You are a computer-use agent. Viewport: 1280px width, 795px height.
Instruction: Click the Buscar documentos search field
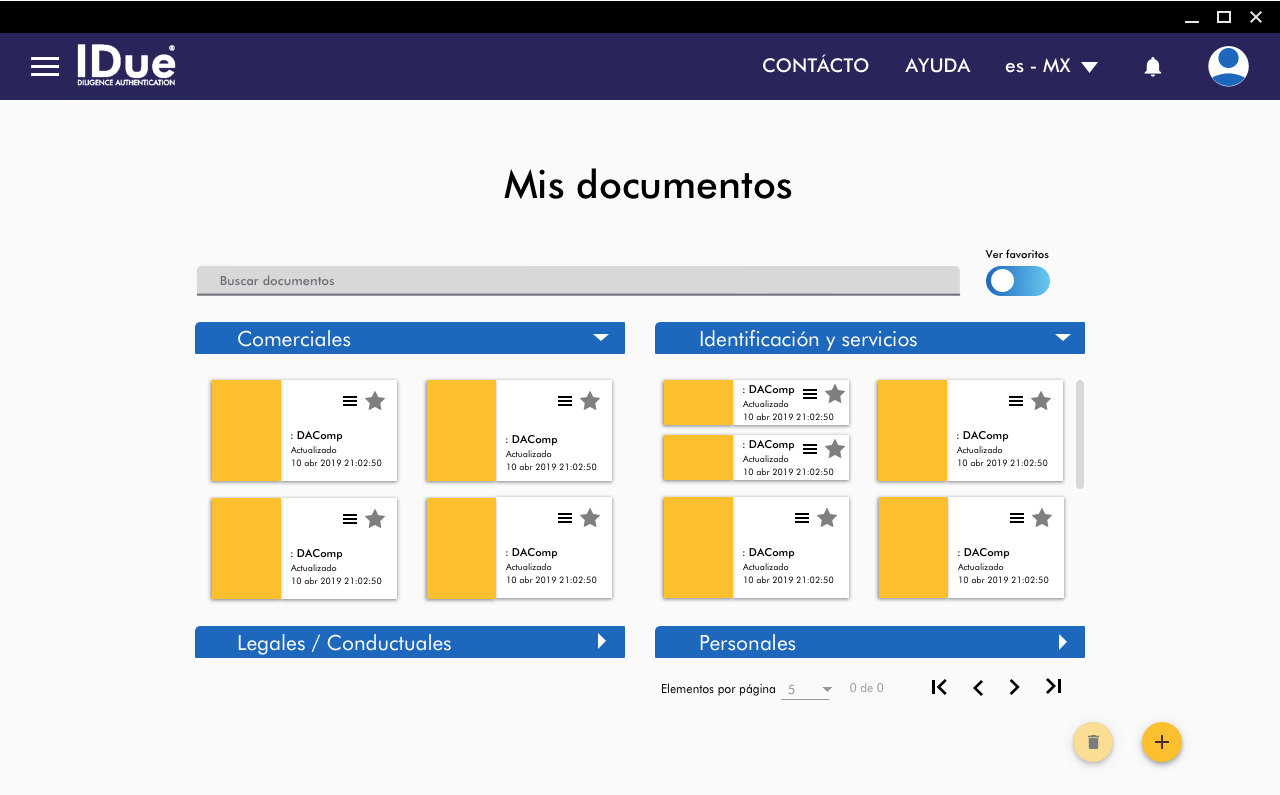(578, 281)
